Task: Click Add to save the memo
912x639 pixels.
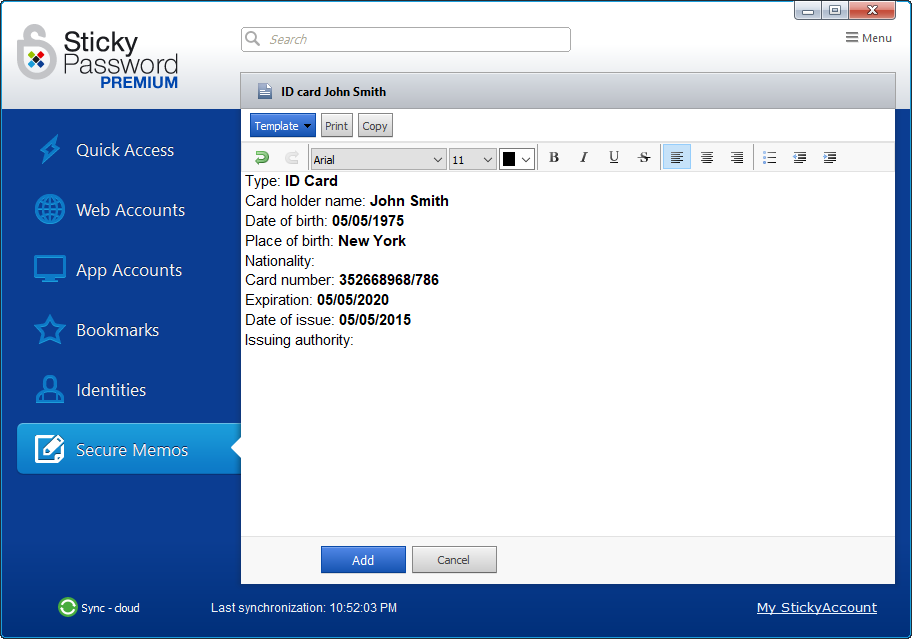Action: pyautogui.click(x=363, y=560)
